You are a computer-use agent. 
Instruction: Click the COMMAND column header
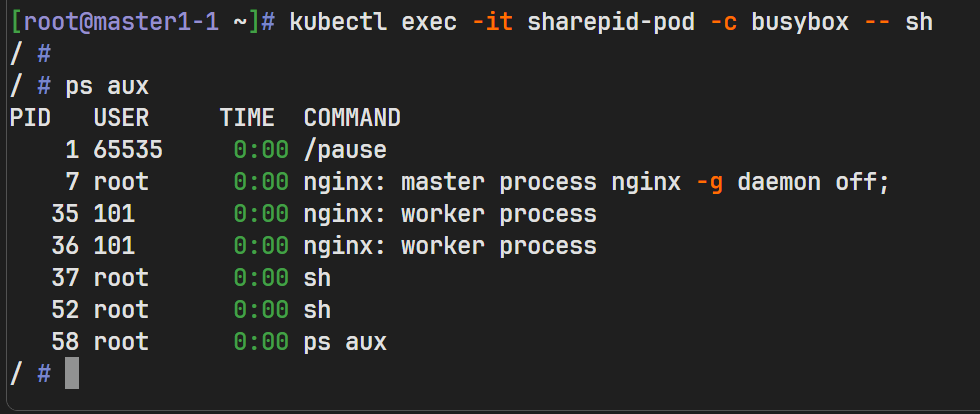352,118
